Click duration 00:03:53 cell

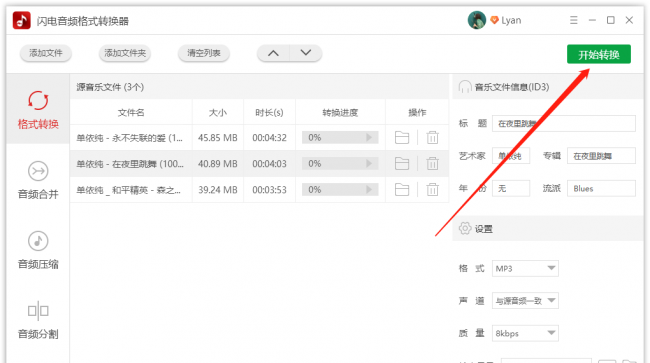click(x=269, y=190)
